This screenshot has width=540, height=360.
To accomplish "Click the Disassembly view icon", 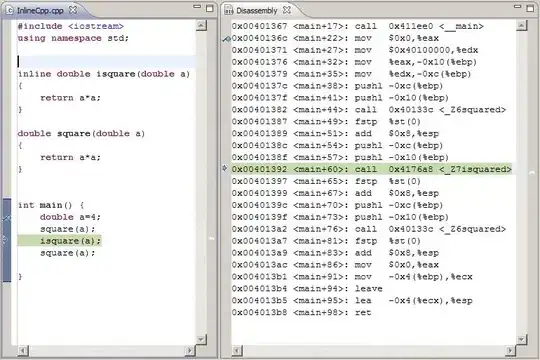I will point(229,11).
